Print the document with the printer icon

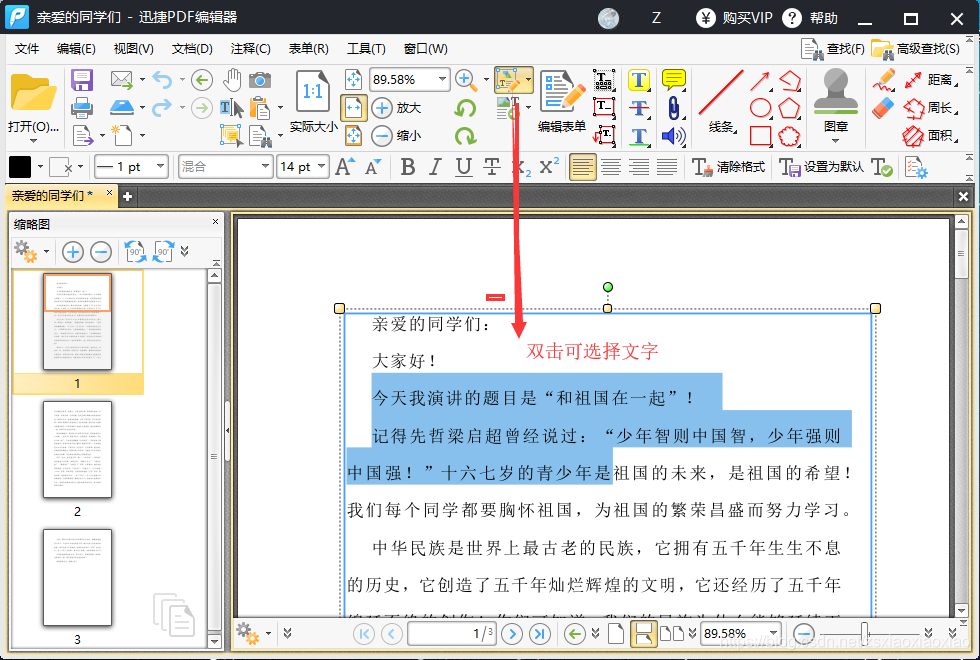[x=82, y=108]
